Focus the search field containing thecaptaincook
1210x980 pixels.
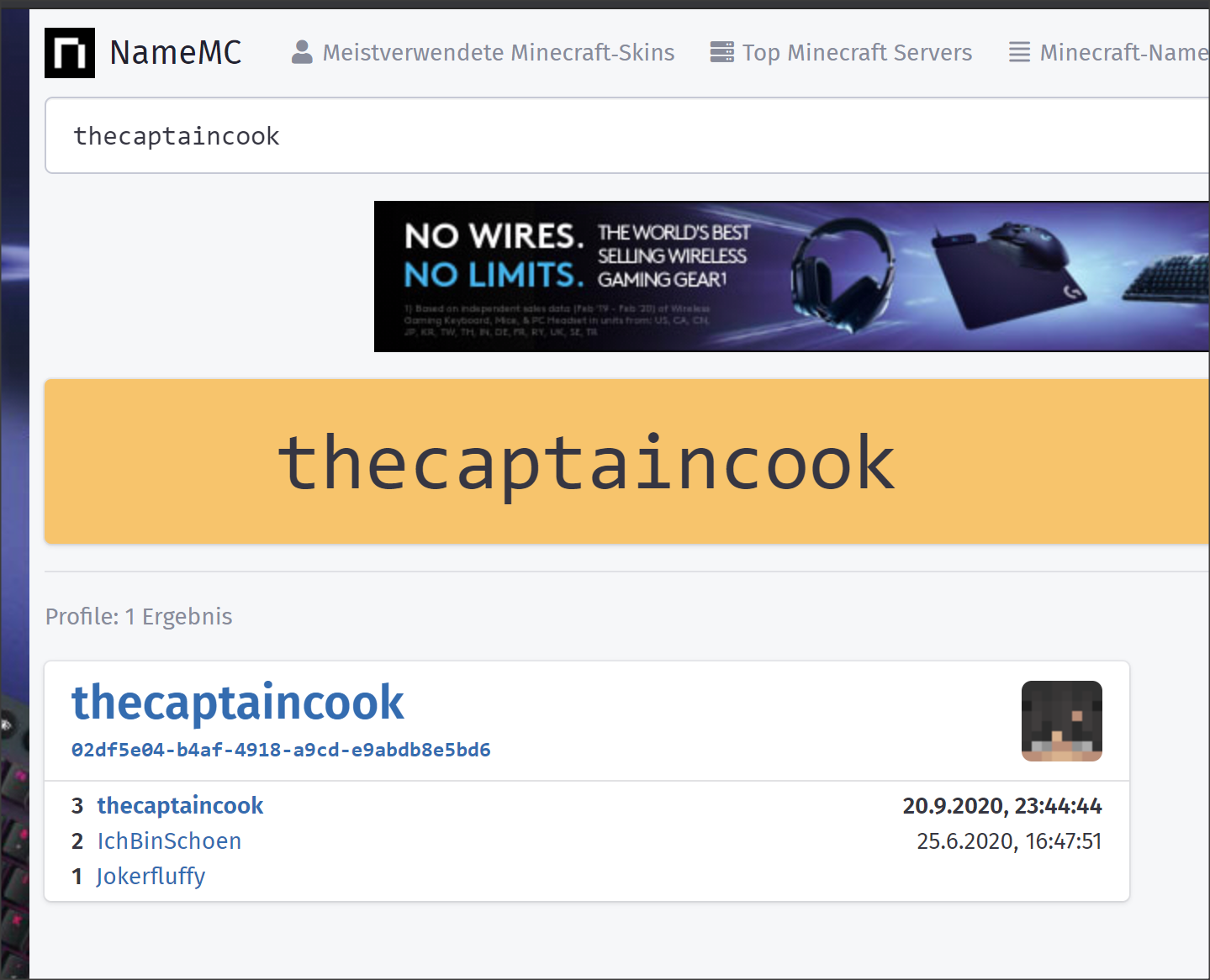coord(627,135)
